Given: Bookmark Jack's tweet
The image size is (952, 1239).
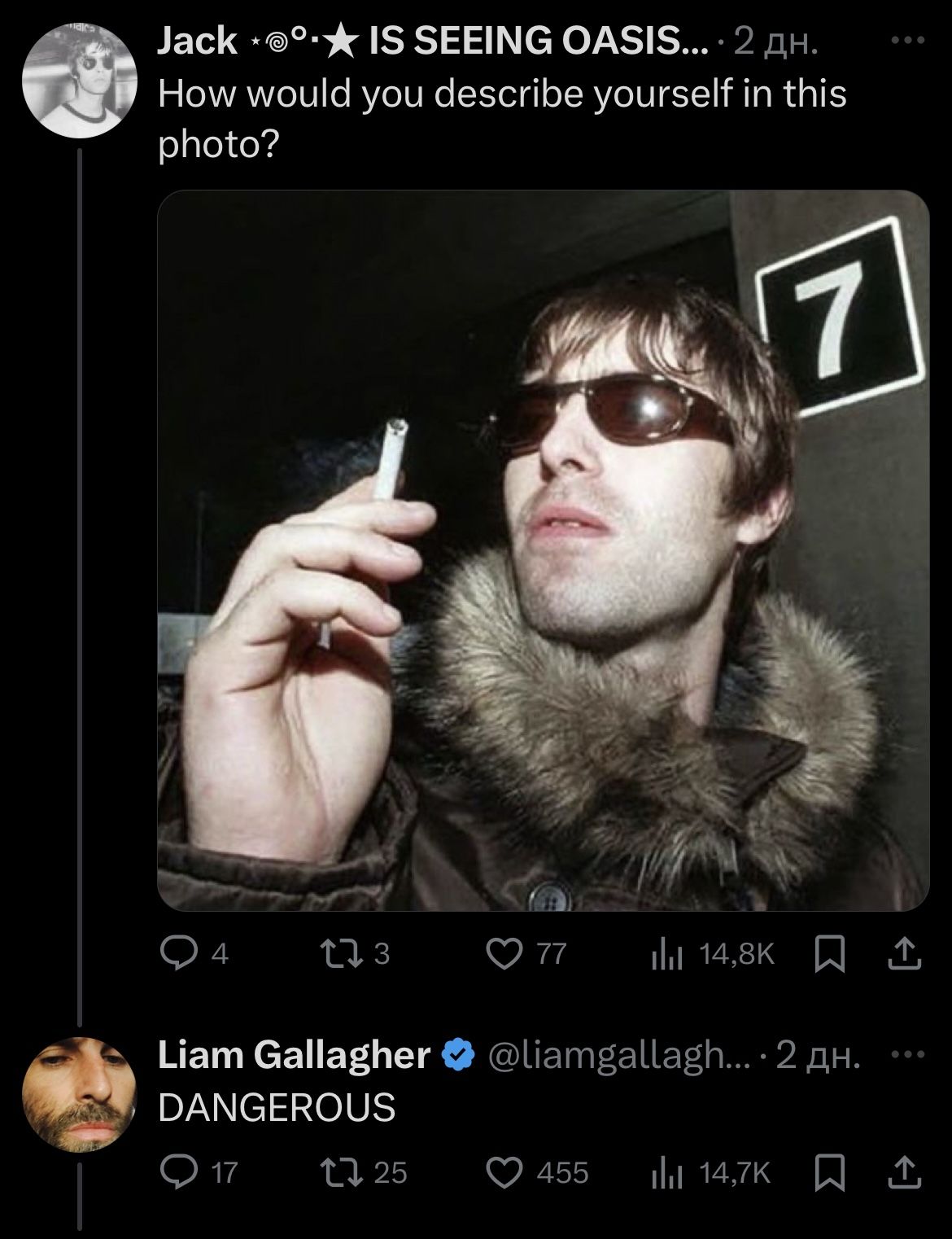Looking at the screenshot, I should 829,952.
